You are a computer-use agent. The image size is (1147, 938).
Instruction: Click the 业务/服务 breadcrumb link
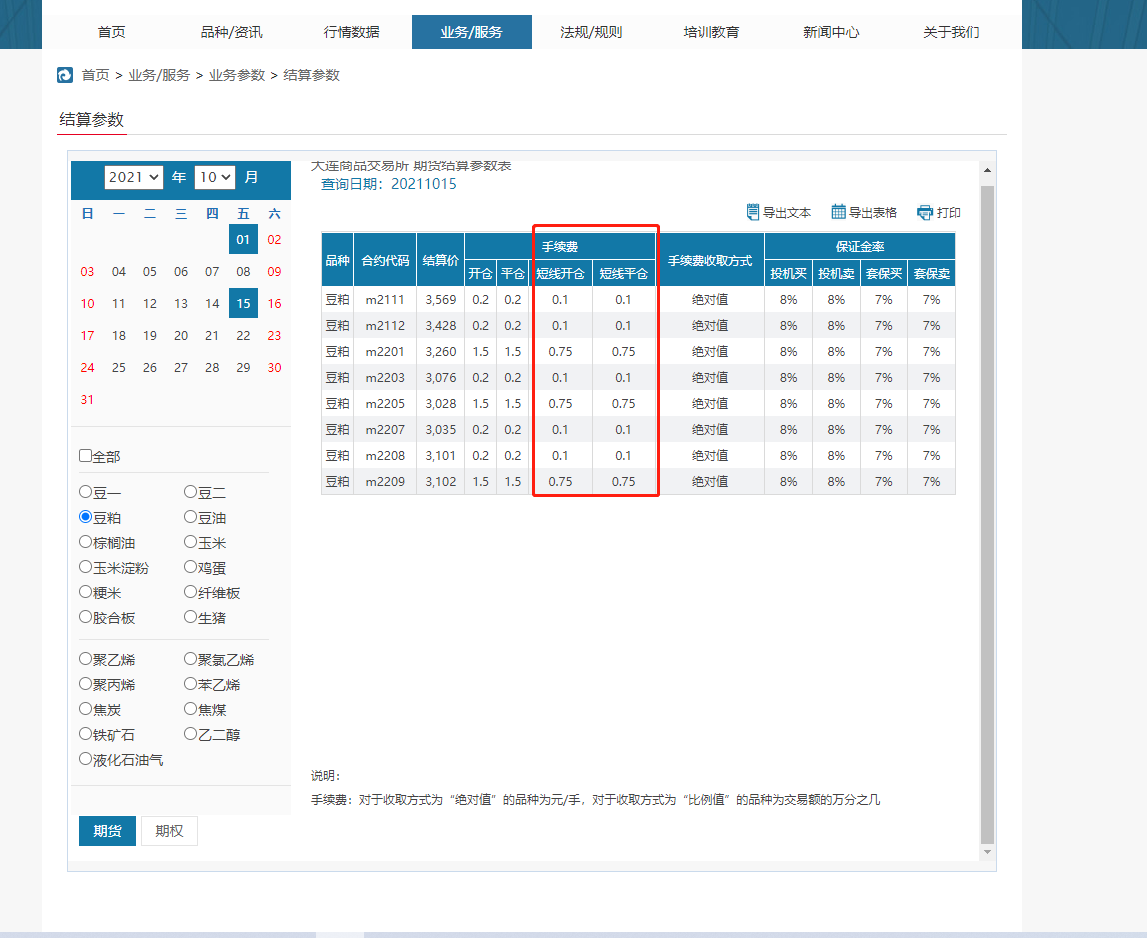pos(159,75)
